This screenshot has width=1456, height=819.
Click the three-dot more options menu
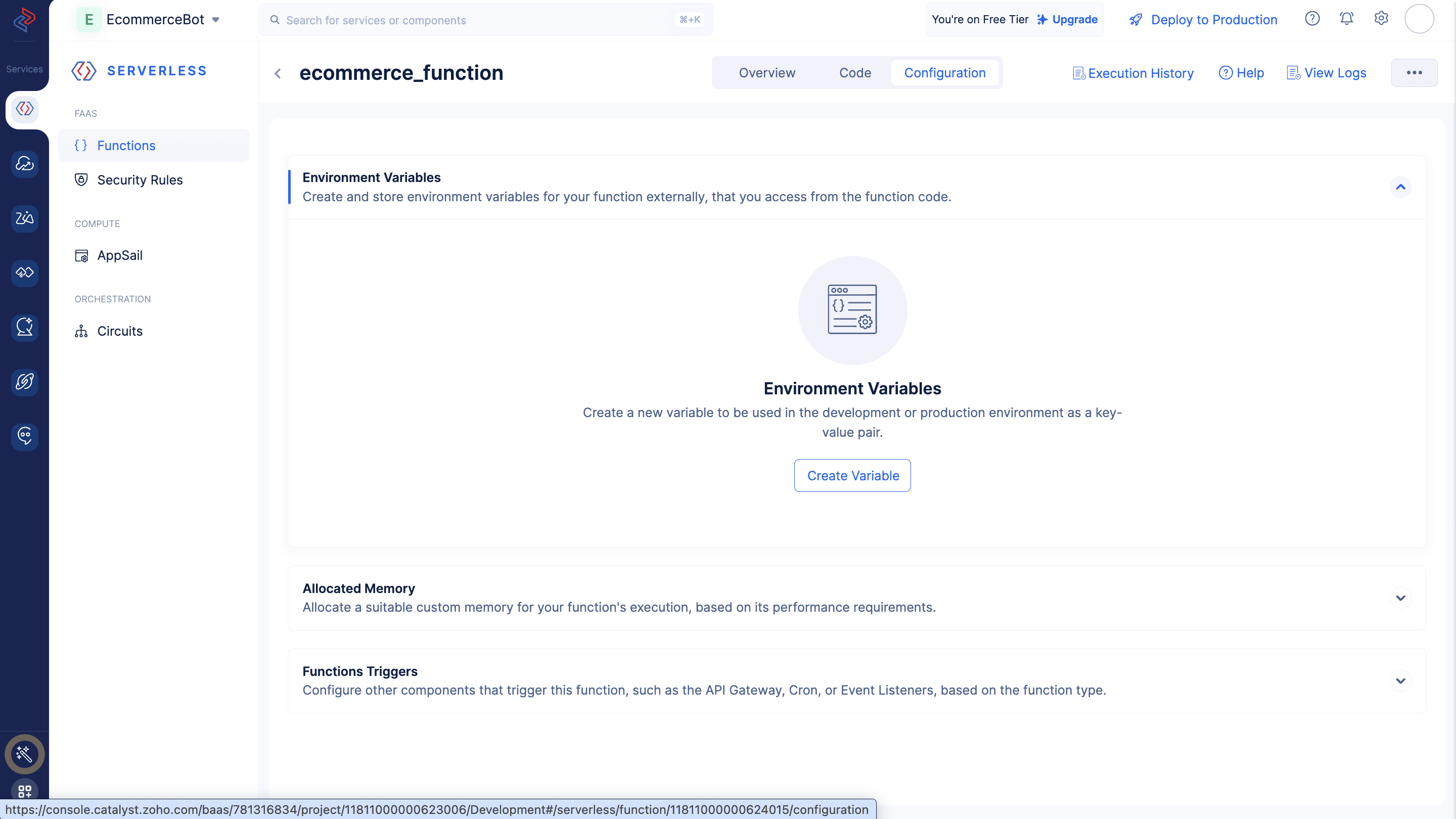pos(1414,72)
